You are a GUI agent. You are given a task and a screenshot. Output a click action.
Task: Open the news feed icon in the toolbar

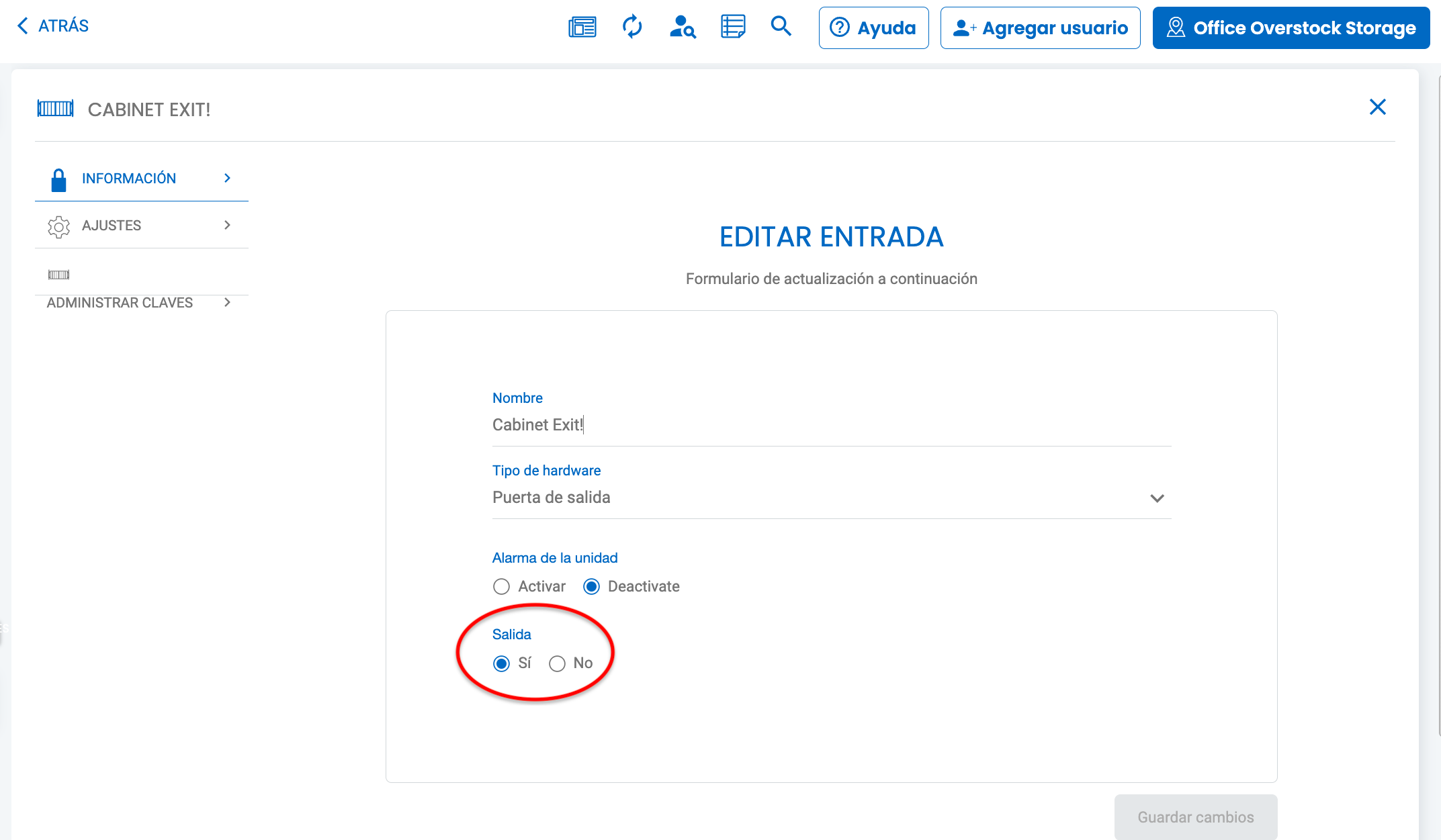point(582,27)
